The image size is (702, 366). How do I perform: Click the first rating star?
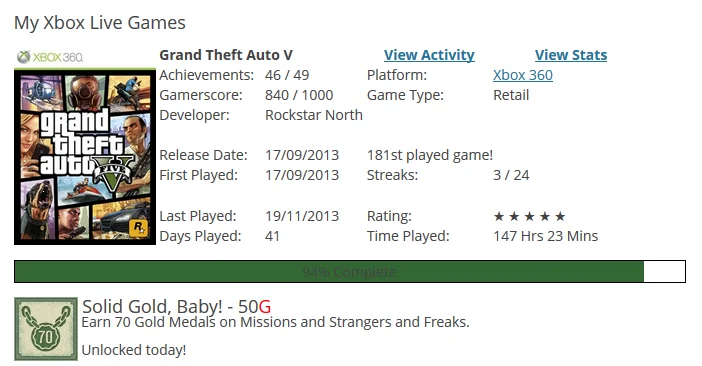[499, 217]
